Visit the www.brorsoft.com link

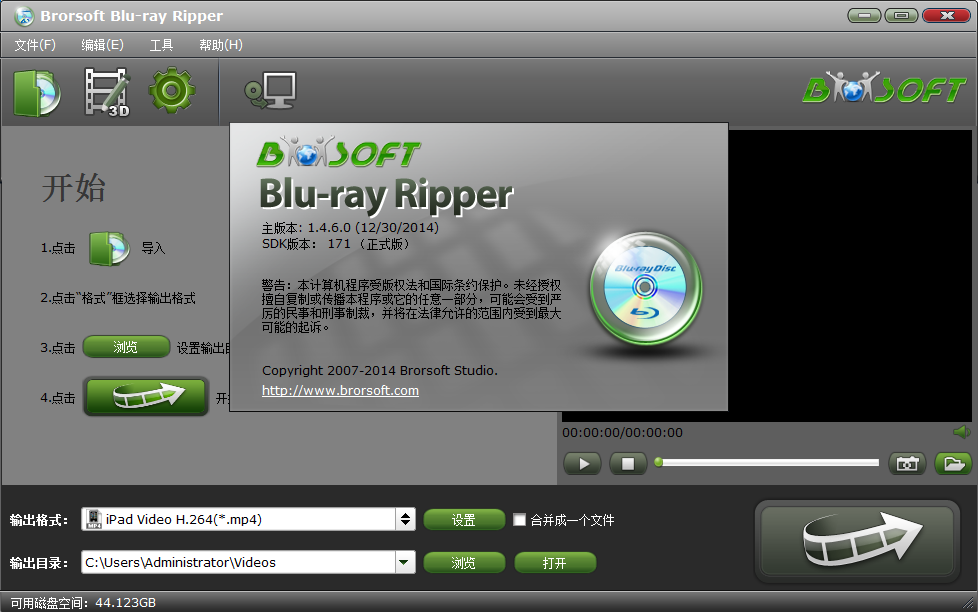(x=340, y=391)
